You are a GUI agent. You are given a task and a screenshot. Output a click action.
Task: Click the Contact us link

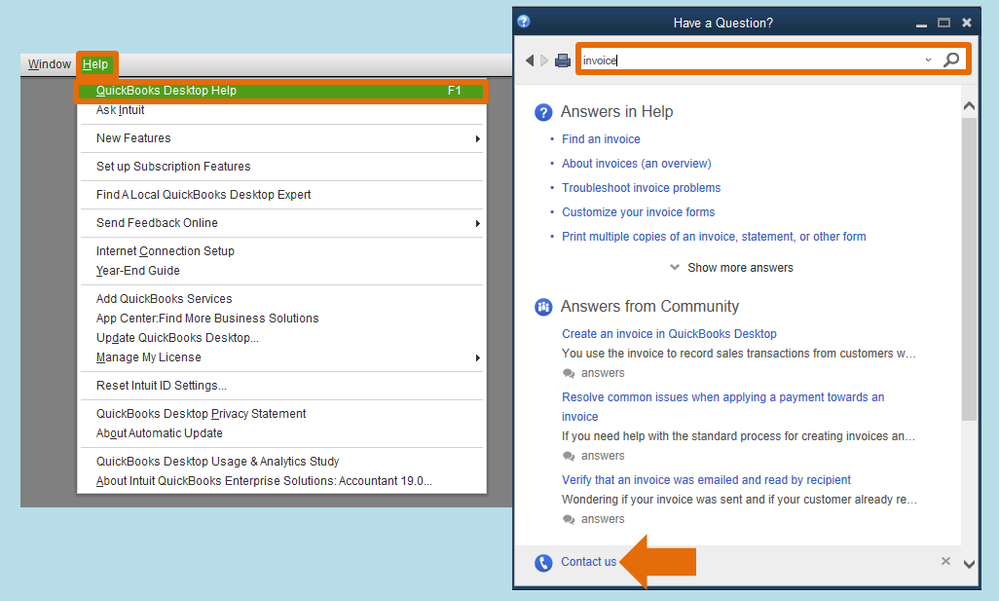tap(588, 561)
